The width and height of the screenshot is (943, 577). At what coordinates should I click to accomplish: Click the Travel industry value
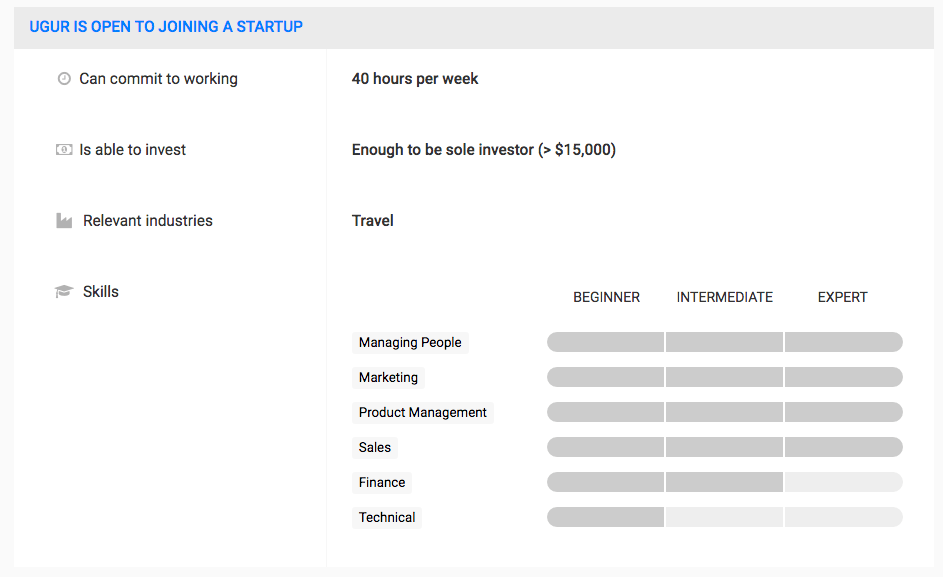point(373,221)
